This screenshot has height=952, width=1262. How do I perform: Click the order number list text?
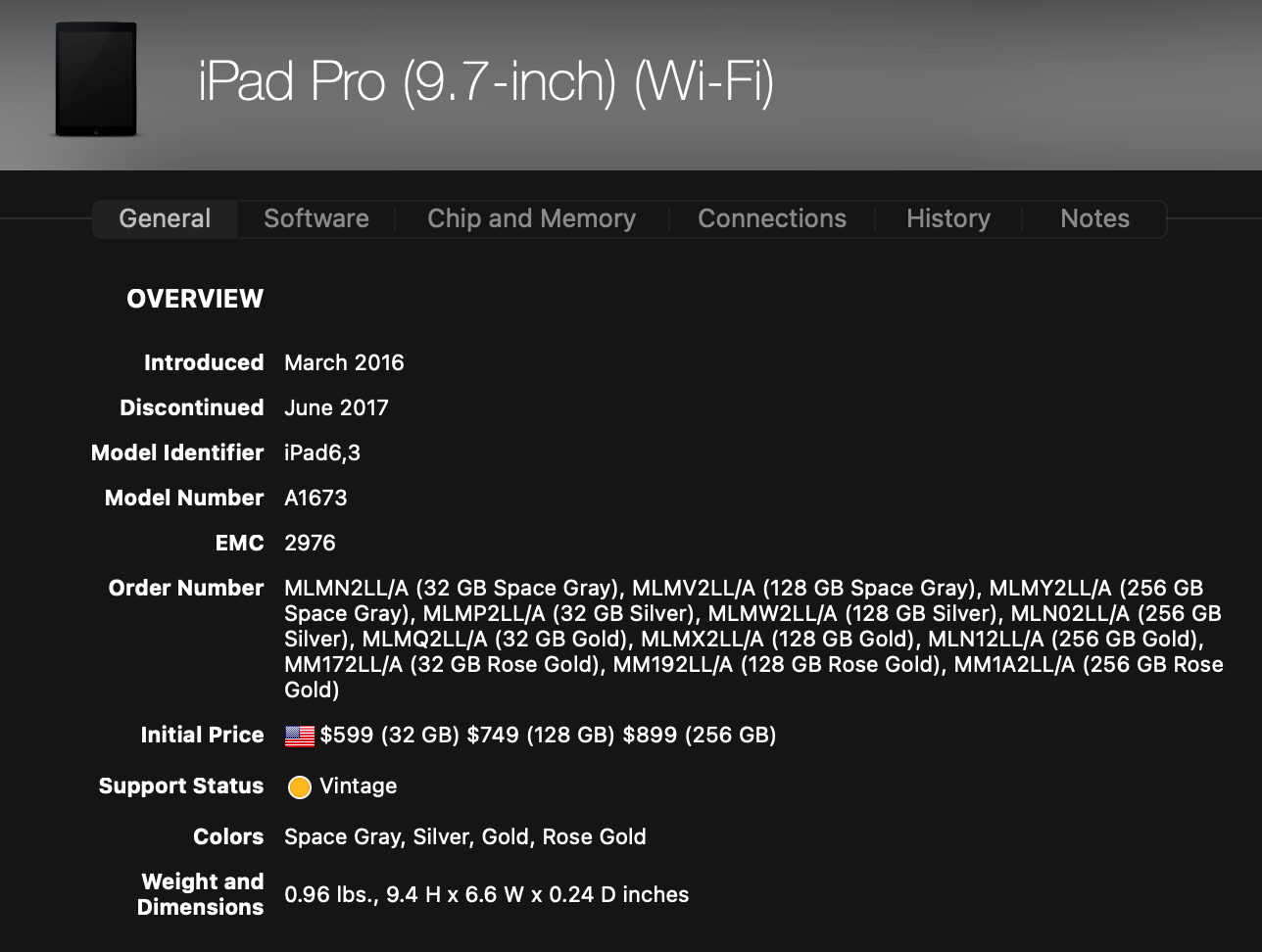pos(753,639)
